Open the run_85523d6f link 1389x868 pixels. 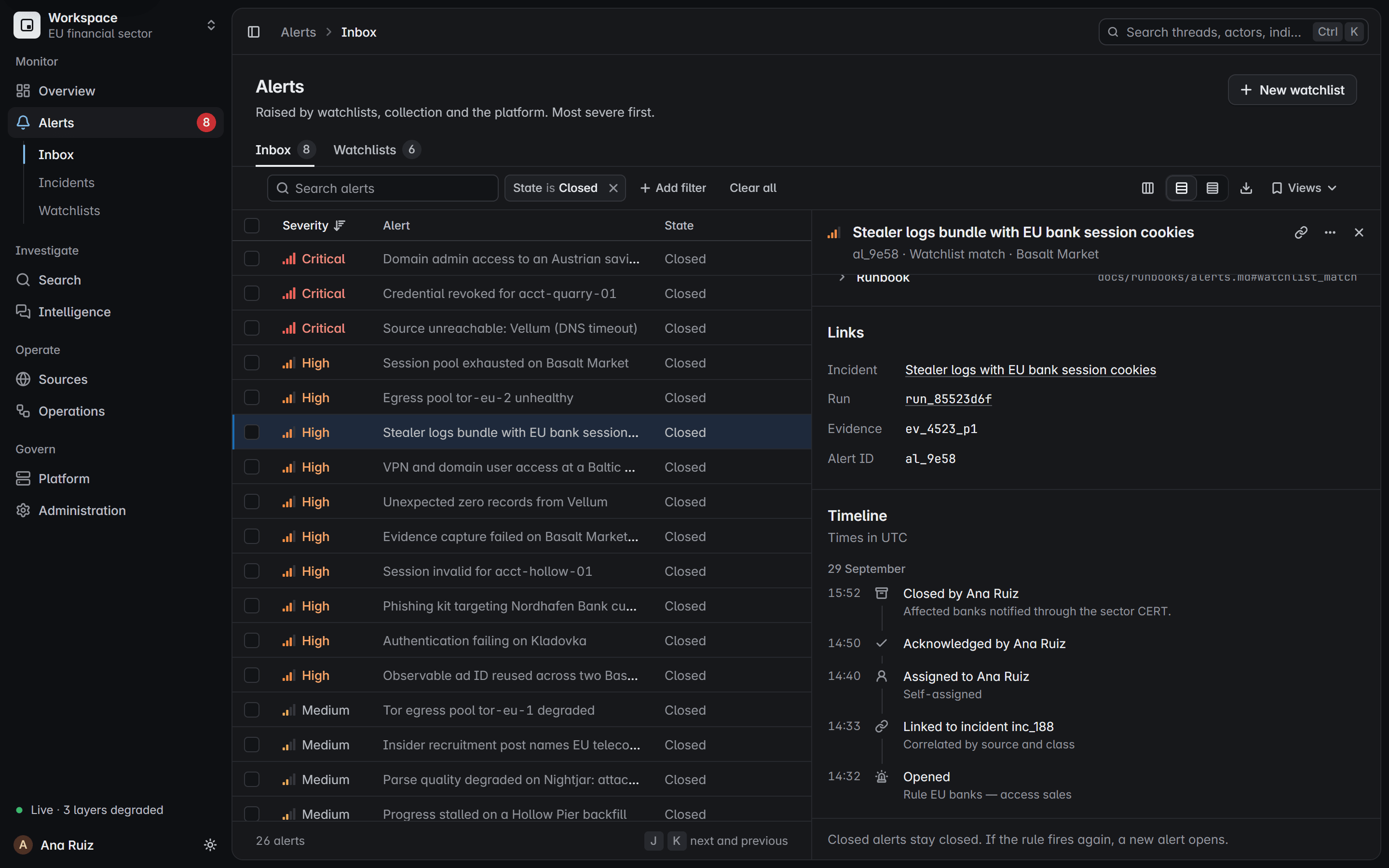(x=948, y=399)
